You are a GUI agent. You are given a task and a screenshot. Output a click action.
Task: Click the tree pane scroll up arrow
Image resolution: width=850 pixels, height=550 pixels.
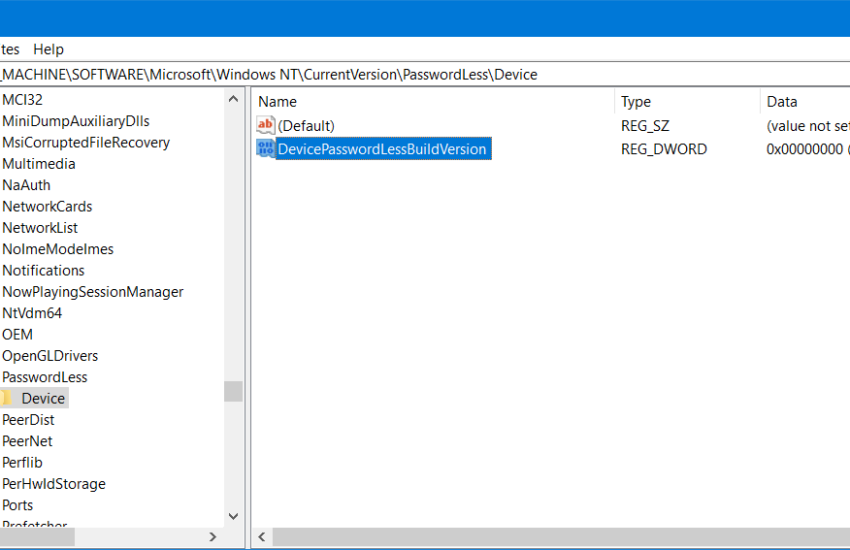(233, 100)
